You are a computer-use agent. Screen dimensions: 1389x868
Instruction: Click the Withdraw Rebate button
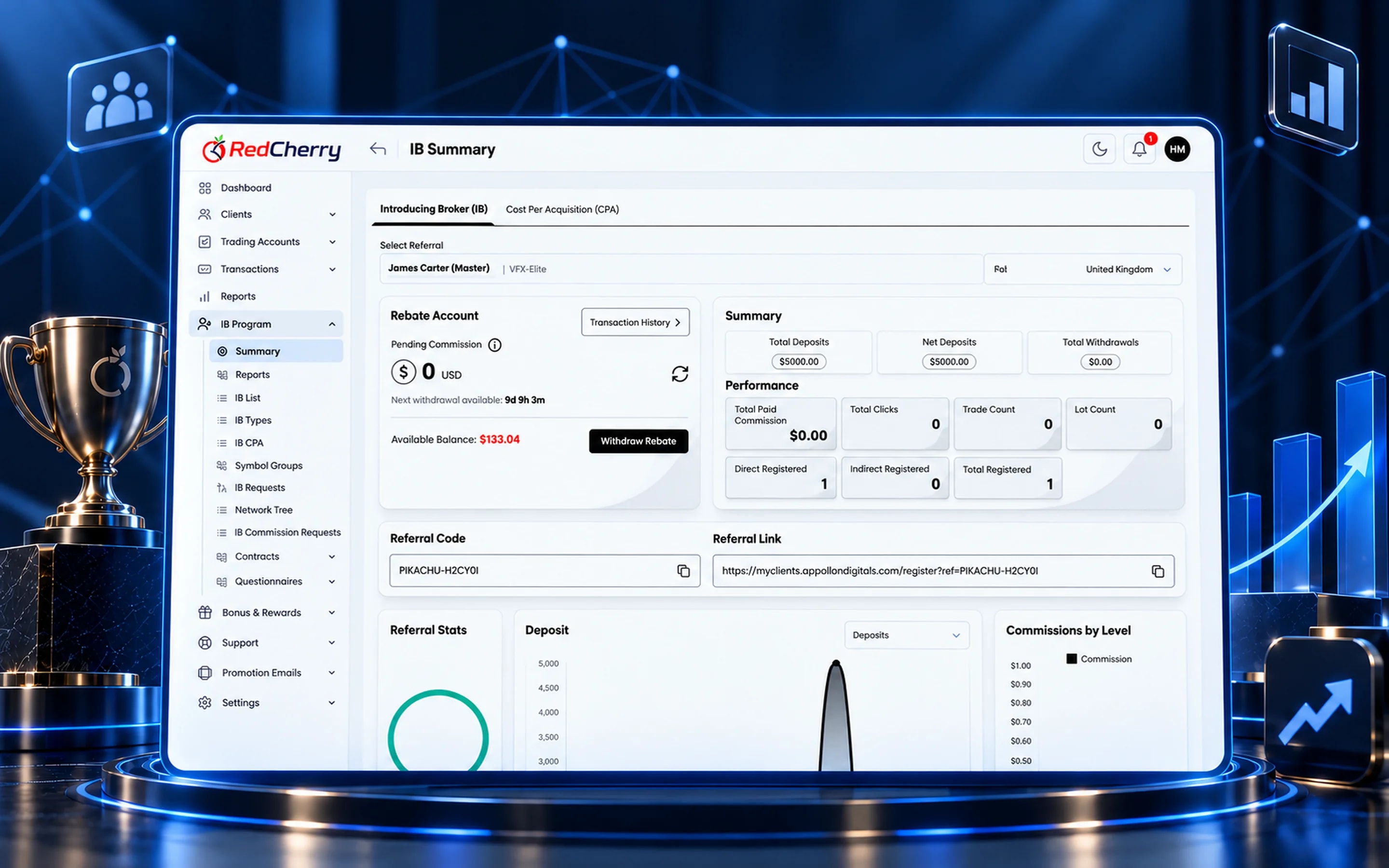point(638,441)
